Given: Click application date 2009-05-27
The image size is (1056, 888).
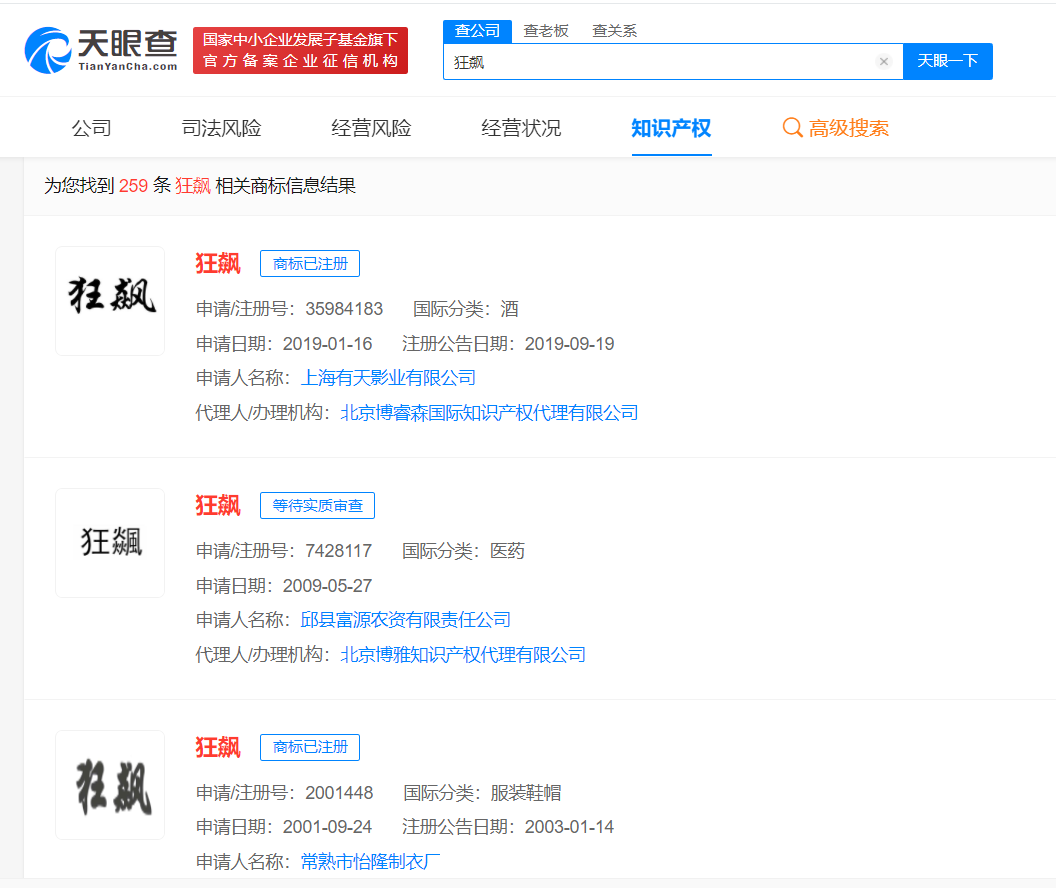Looking at the screenshot, I should [x=327, y=586].
